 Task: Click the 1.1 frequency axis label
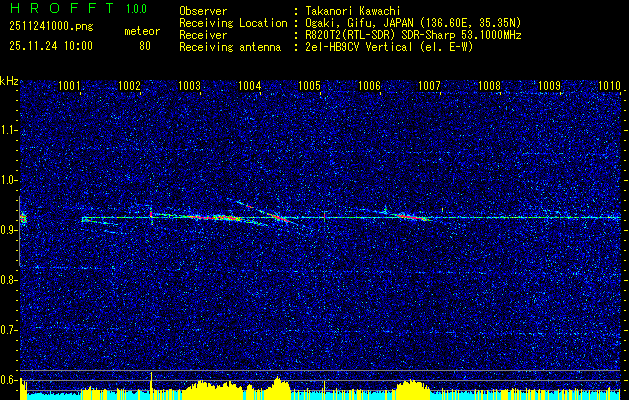(7, 130)
